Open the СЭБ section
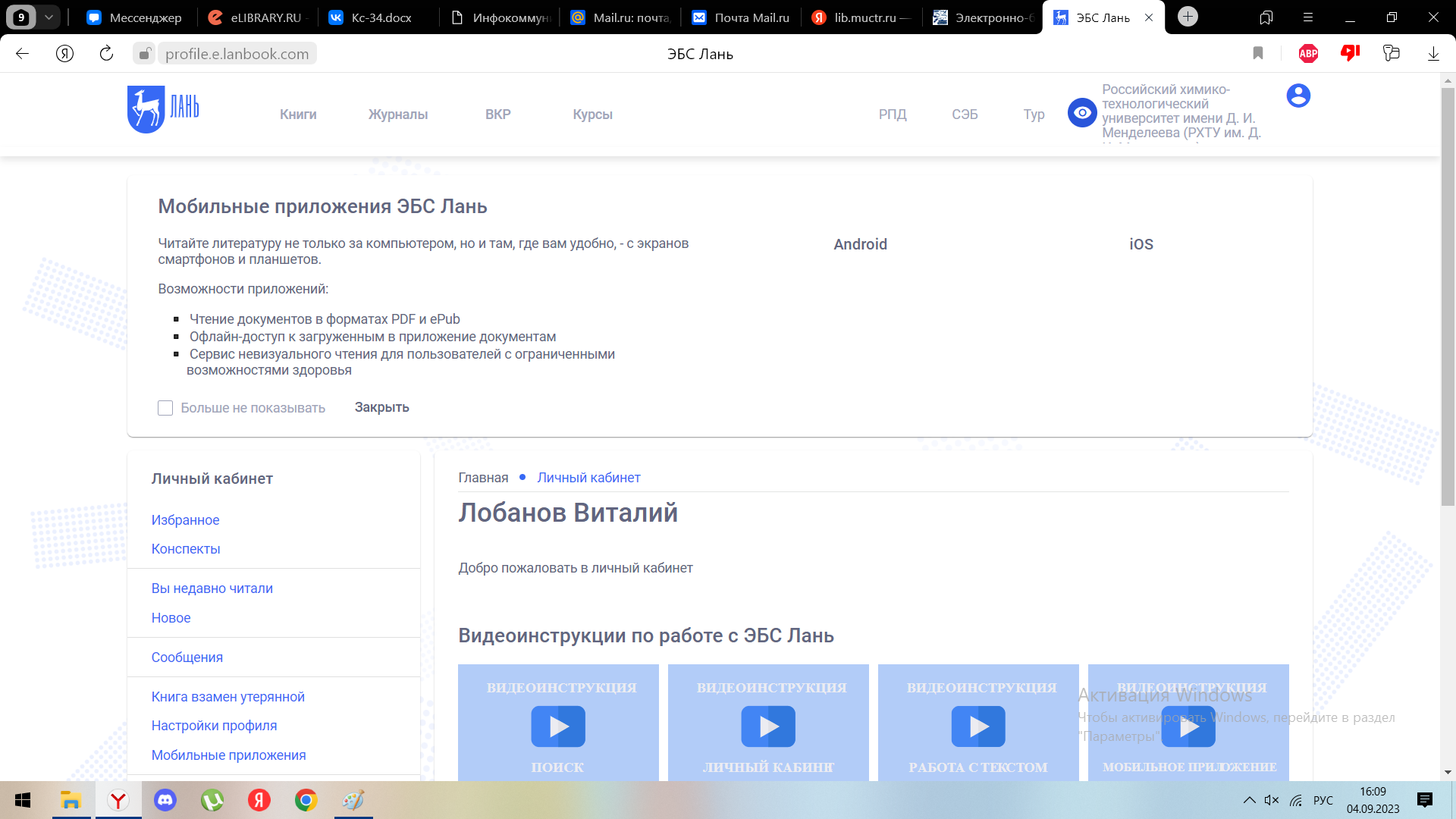Screen dimensions: 1456x819 (x=965, y=115)
